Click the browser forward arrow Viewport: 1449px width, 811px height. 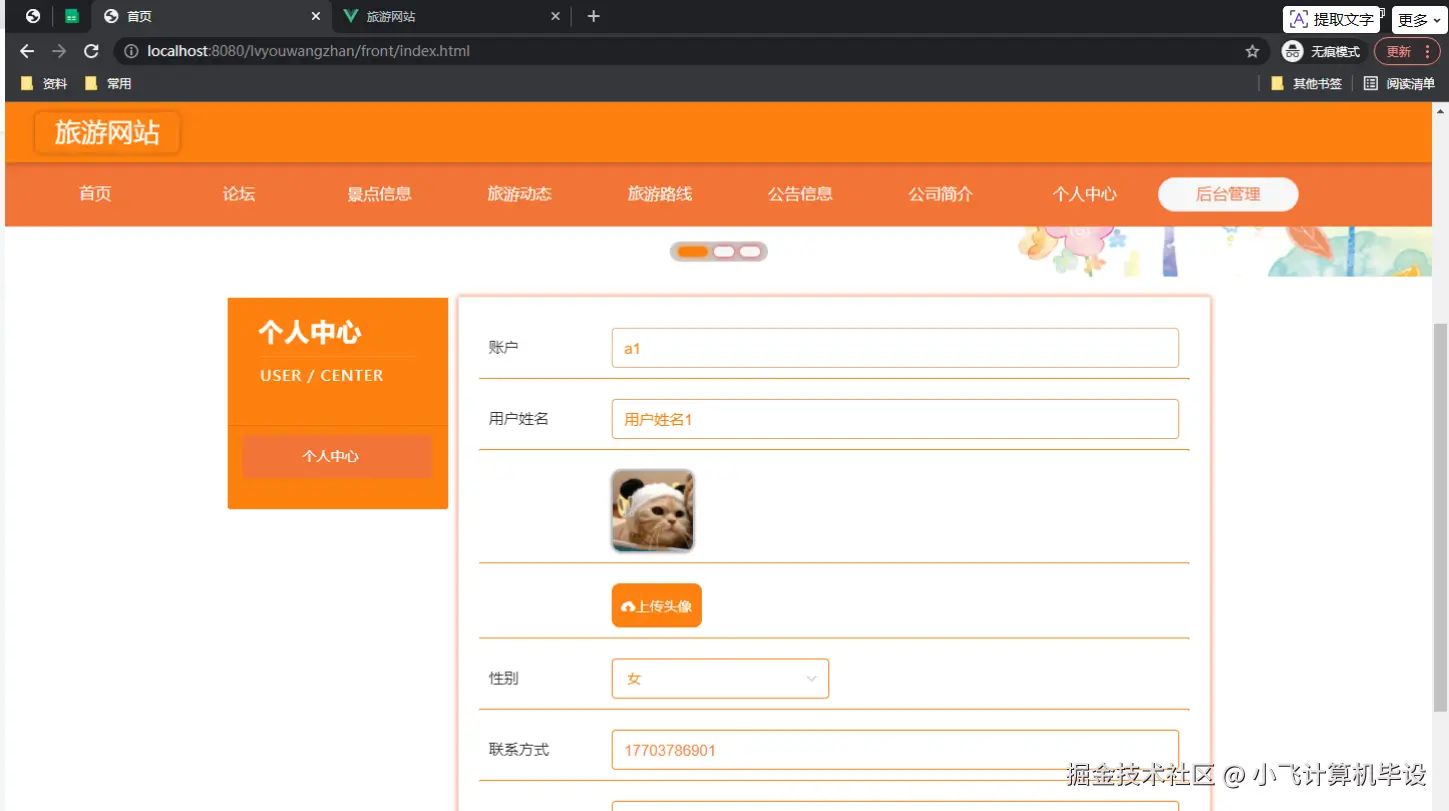pyautogui.click(x=59, y=51)
